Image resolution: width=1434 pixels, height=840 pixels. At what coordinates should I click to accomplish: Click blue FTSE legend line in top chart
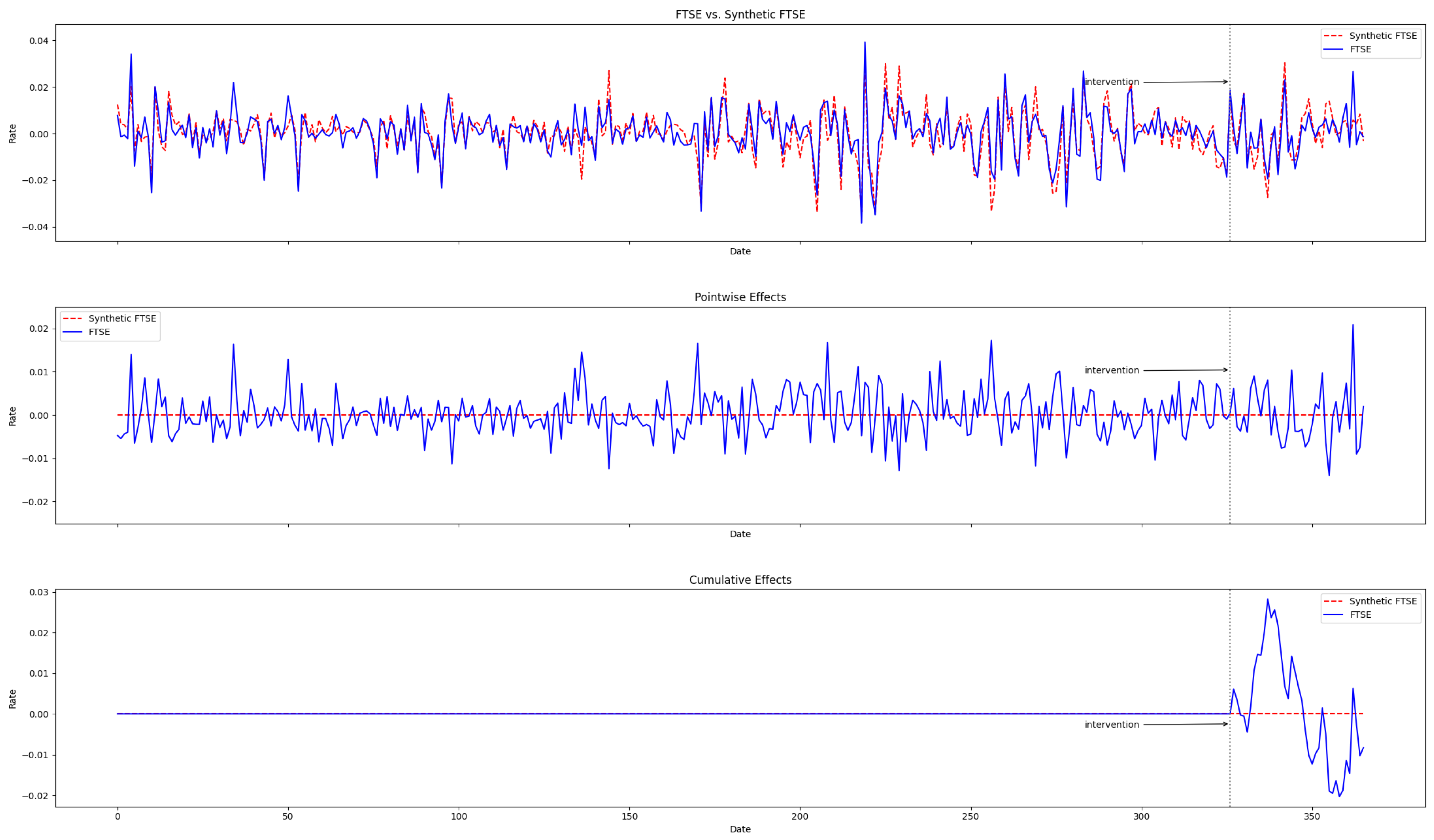pos(1333,50)
